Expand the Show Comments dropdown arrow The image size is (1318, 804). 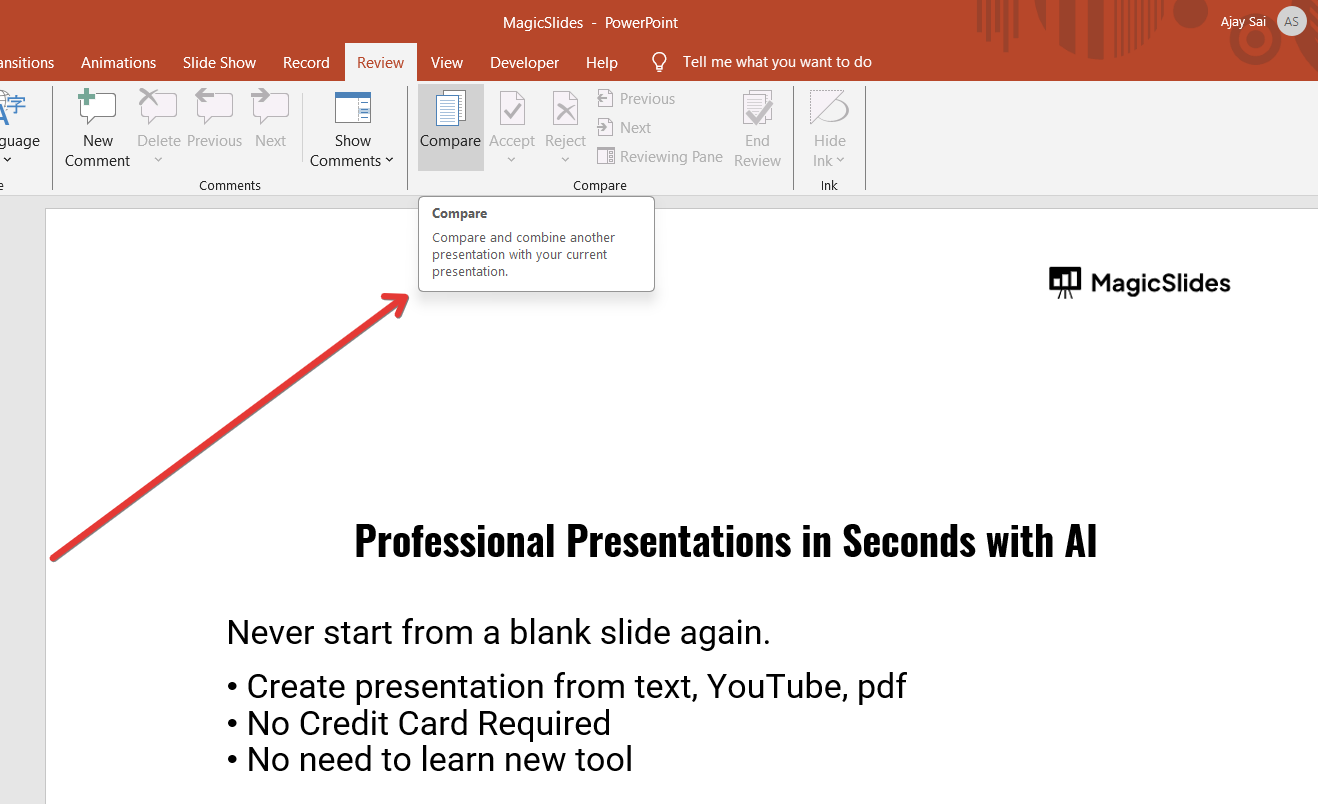389,161
